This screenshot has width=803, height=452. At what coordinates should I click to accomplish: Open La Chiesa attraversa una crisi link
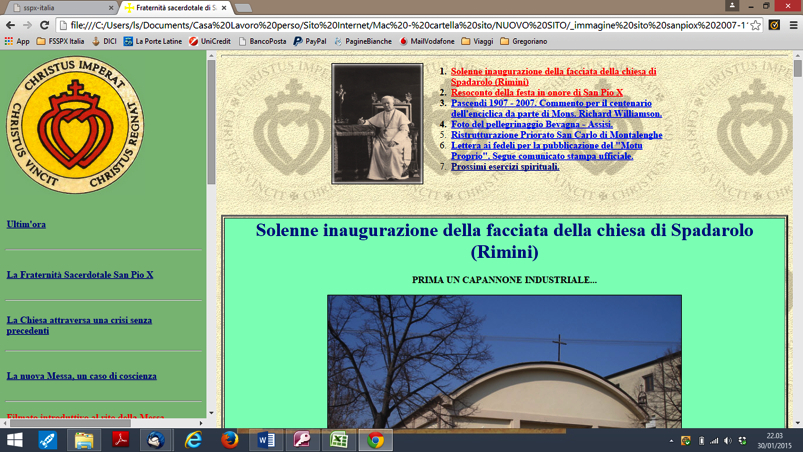pyautogui.click(x=79, y=326)
